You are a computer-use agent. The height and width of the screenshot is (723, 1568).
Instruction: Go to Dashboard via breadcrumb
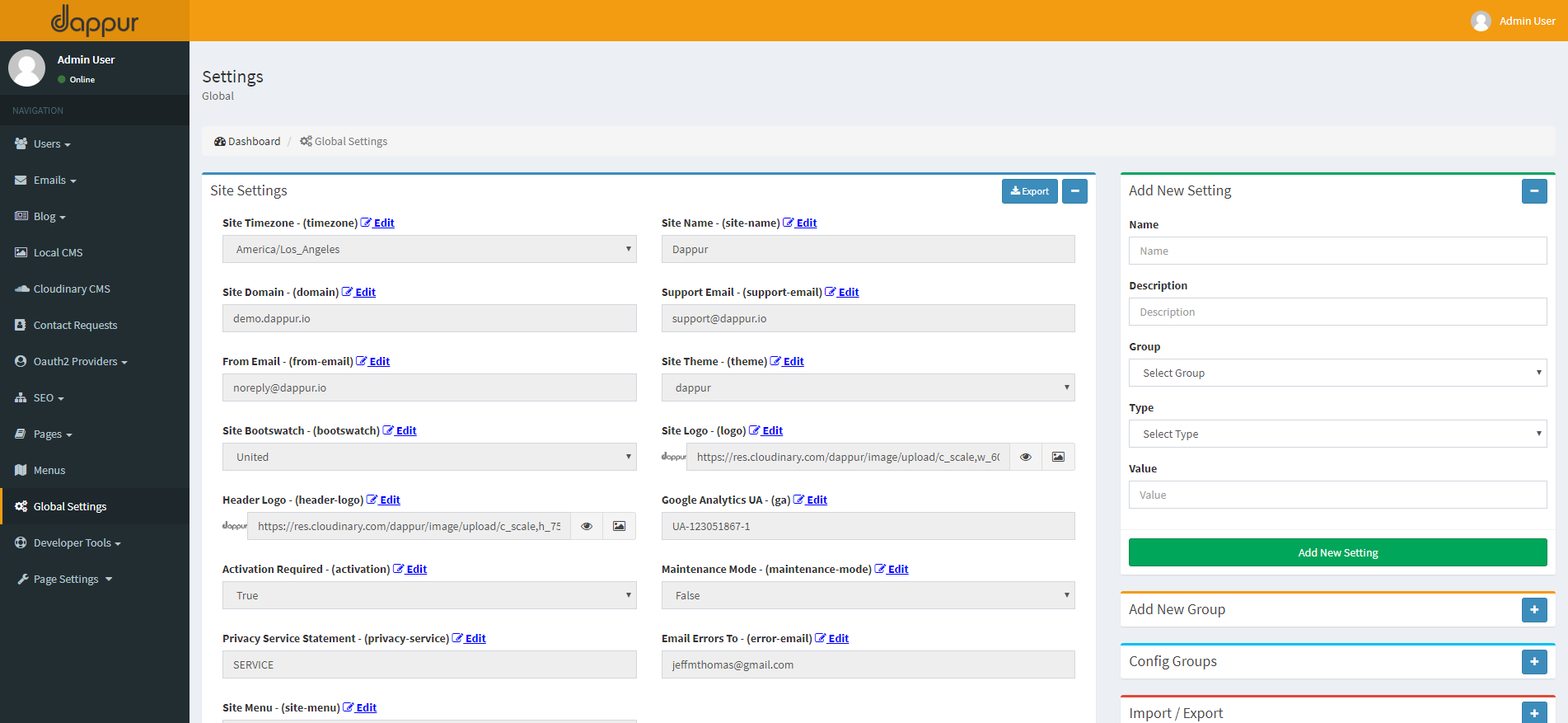point(247,142)
